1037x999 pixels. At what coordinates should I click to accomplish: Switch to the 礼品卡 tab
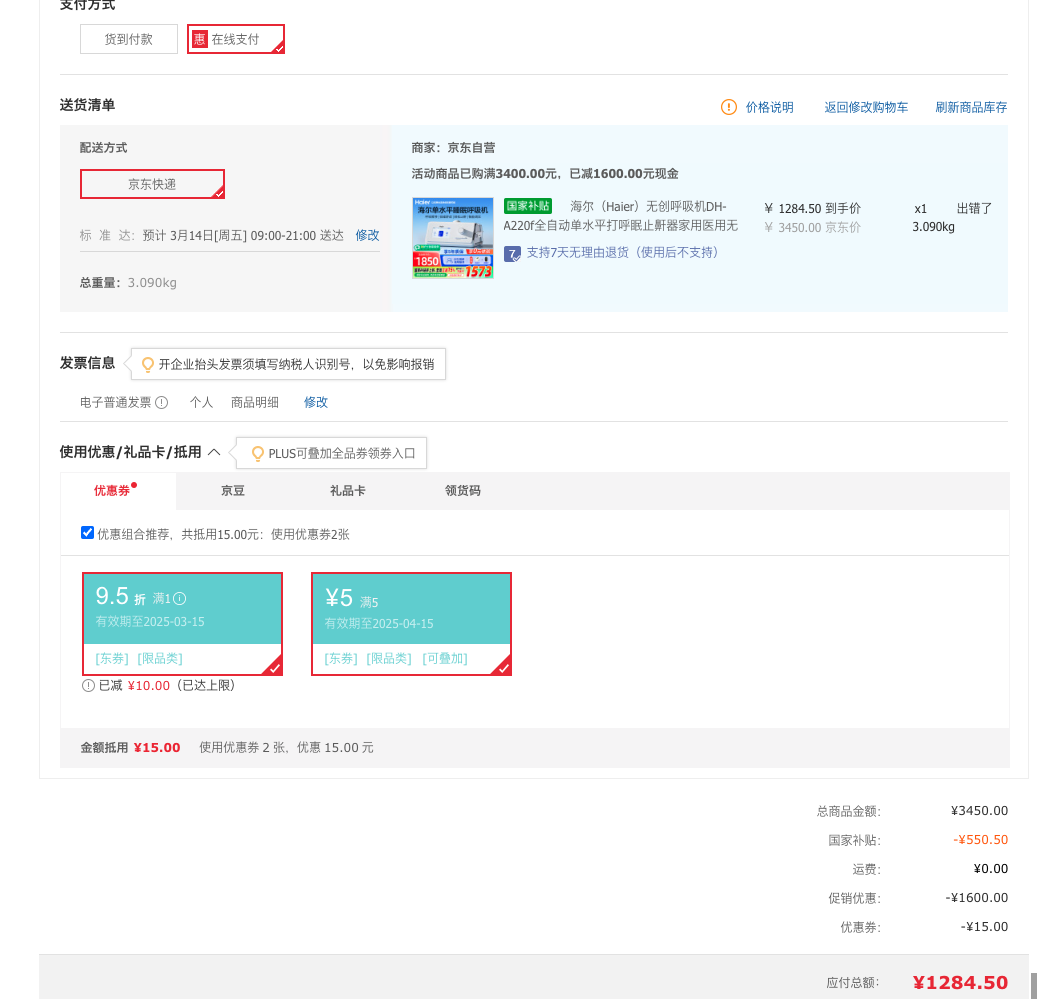[348, 491]
